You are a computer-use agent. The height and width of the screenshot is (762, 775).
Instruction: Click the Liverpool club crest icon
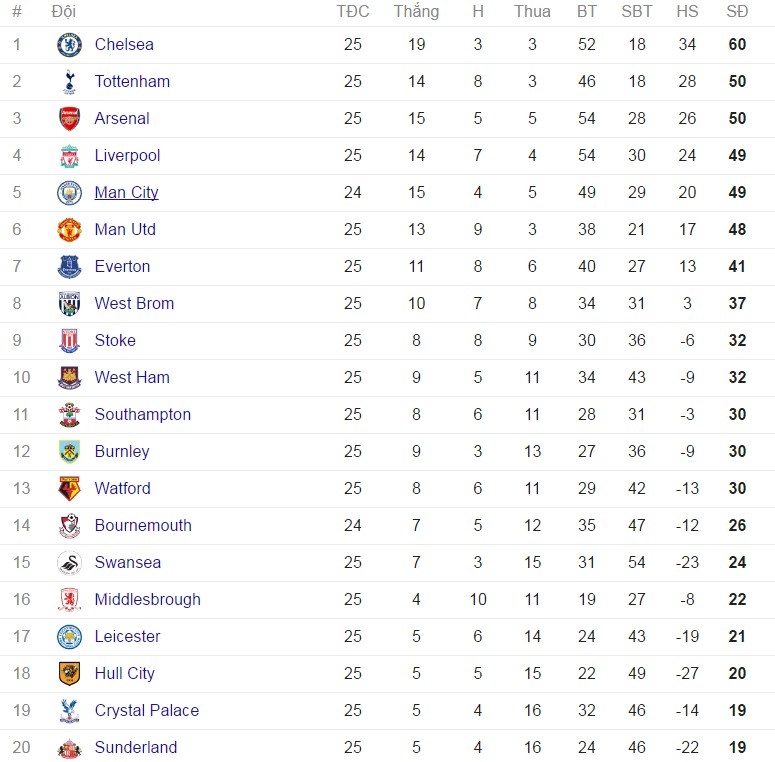point(69,156)
